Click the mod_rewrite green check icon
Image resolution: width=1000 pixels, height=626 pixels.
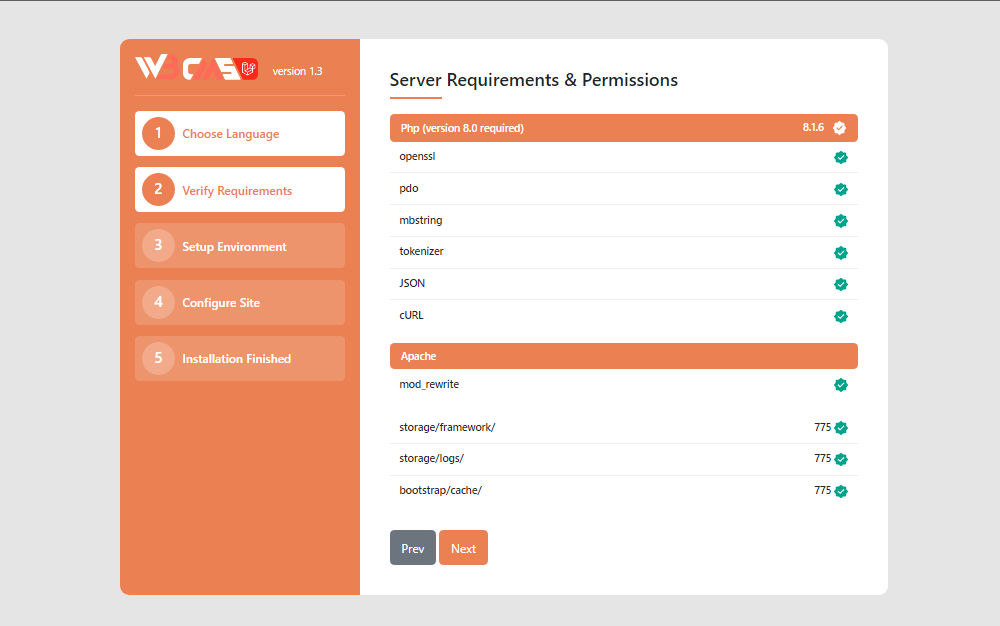pos(841,385)
